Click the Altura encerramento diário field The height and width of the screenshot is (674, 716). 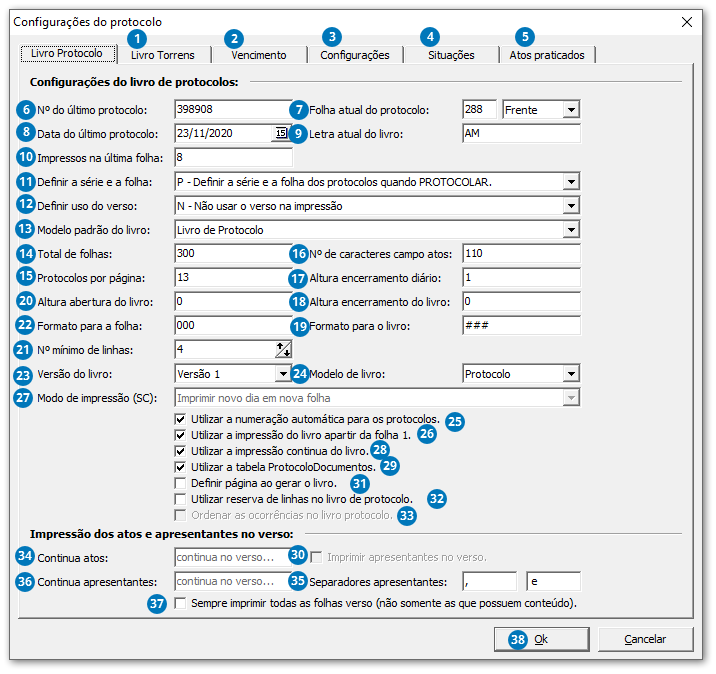coord(521,278)
